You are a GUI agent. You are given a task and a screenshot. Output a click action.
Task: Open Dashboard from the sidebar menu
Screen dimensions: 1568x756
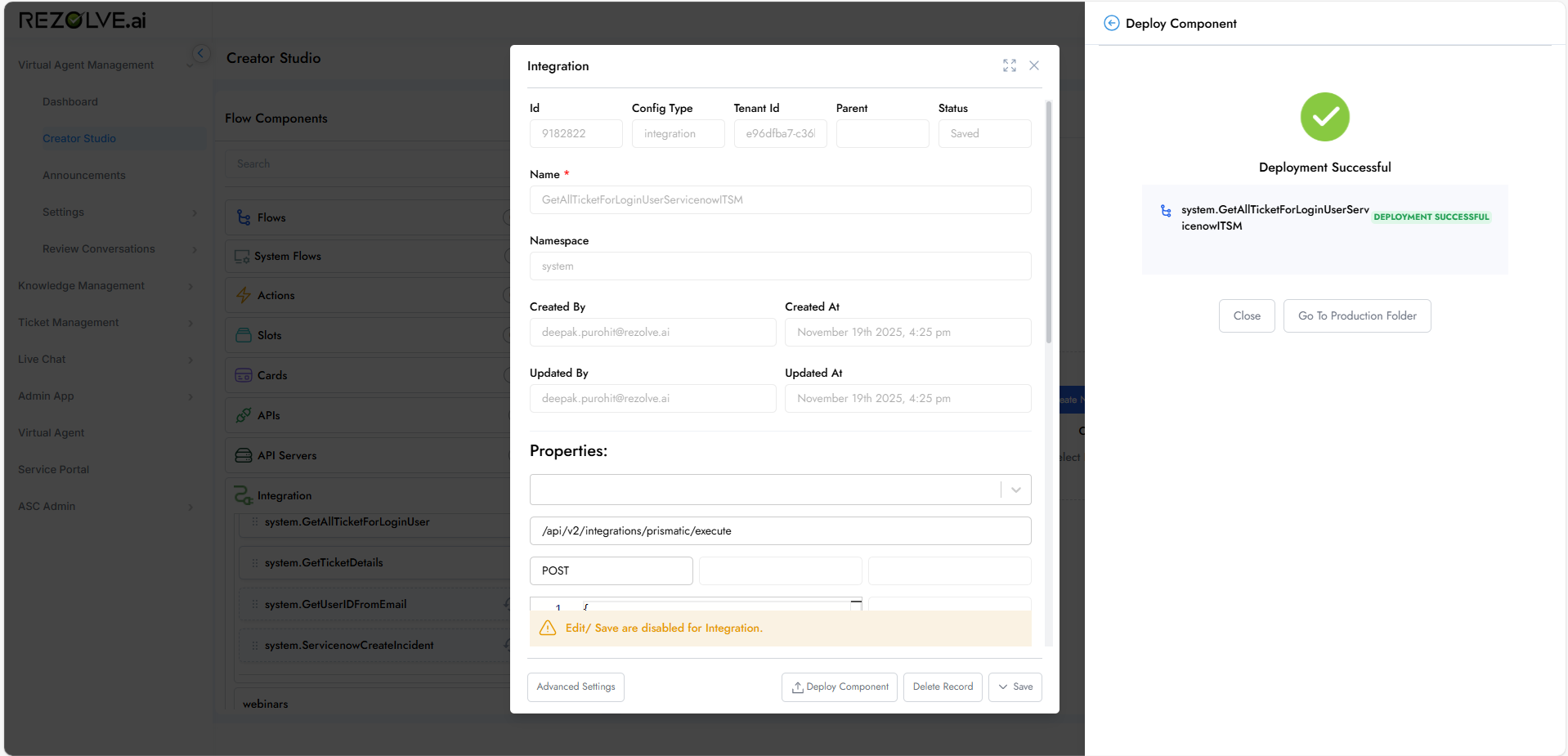(70, 102)
